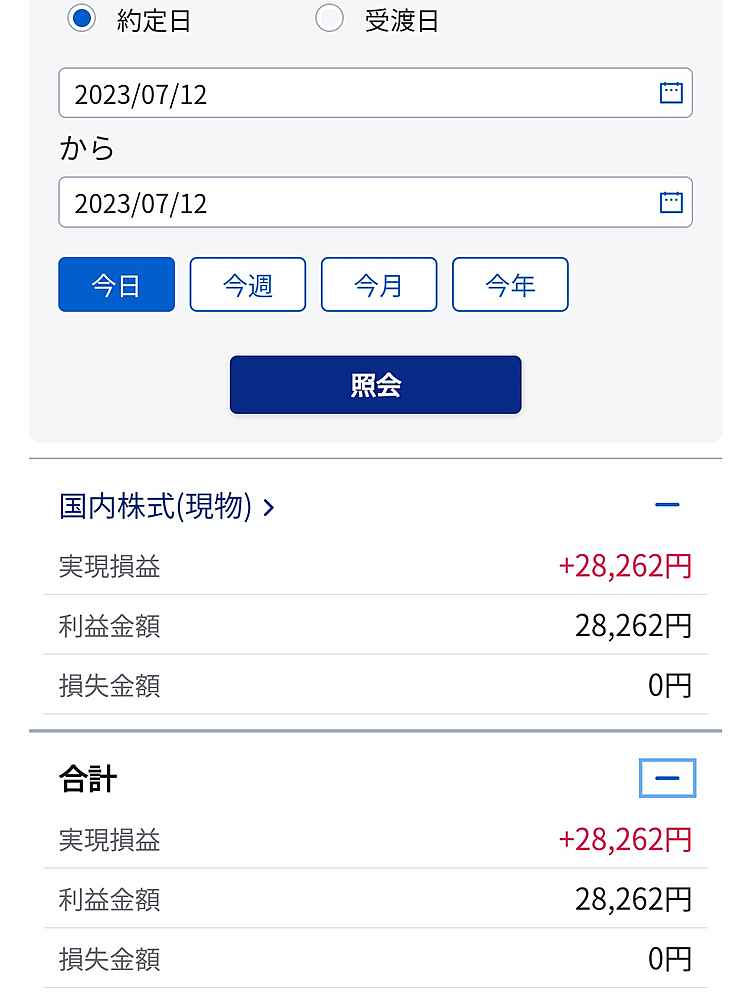Switch the period to 今週
Image resolution: width=750 pixels, height=1000 pixels.
(x=247, y=285)
